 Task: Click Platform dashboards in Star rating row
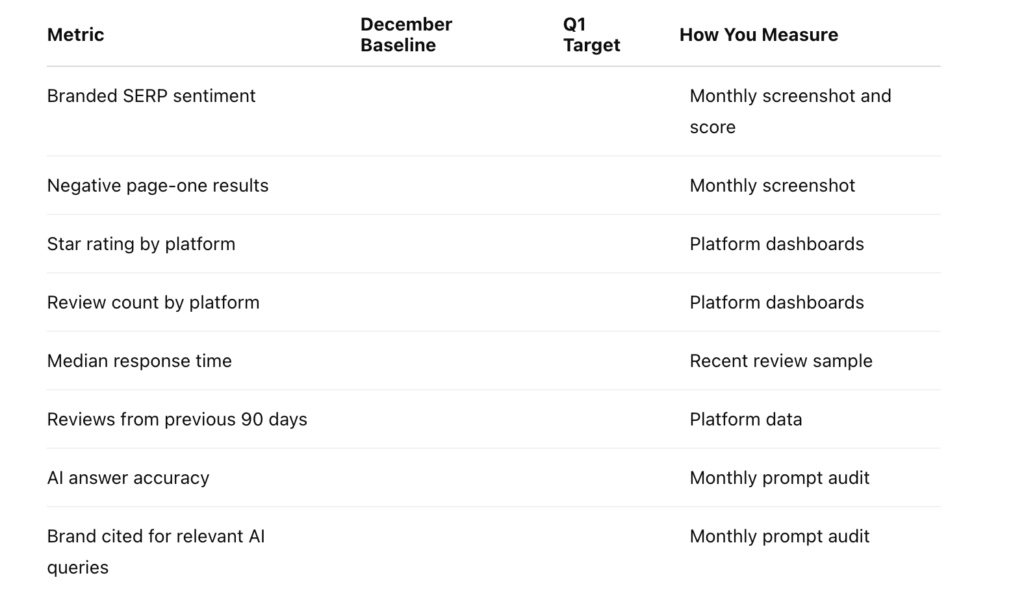click(776, 244)
